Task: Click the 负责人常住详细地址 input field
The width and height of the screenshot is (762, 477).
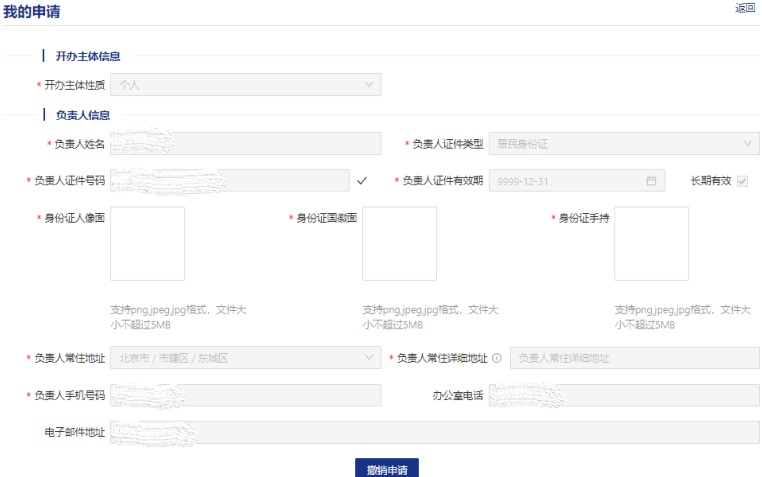Action: [634, 358]
